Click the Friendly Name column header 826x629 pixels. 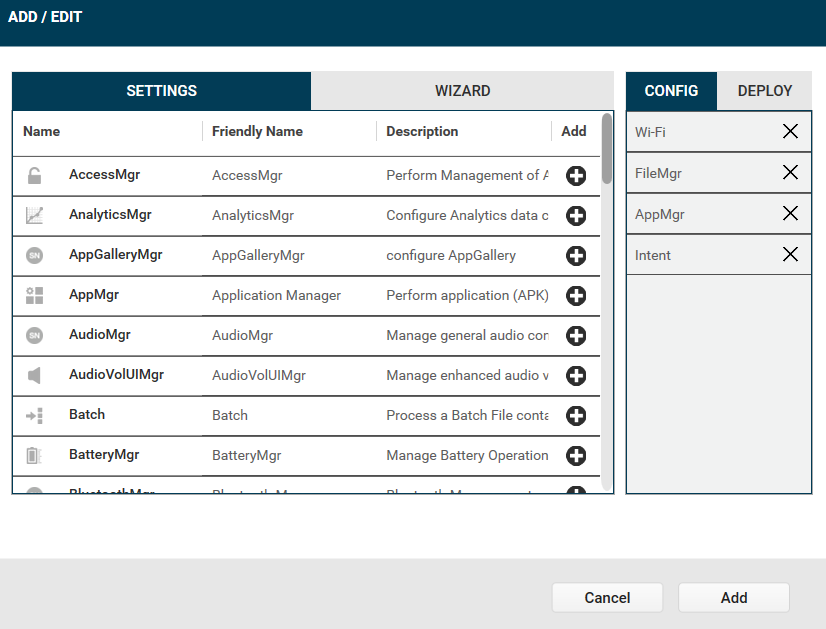258,131
